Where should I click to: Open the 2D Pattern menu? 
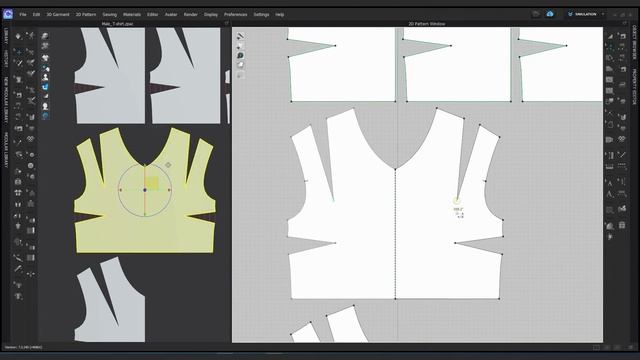[x=86, y=14]
